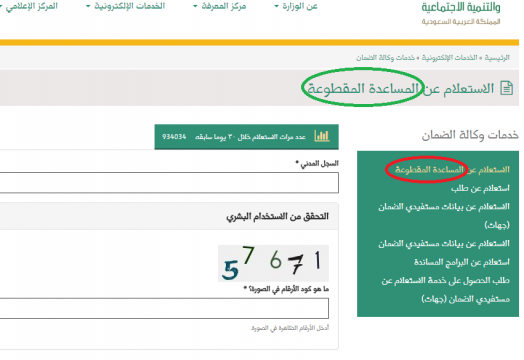Expand the المركز الإعلامي menu
This screenshot has height=360, width=524.
point(29,6)
